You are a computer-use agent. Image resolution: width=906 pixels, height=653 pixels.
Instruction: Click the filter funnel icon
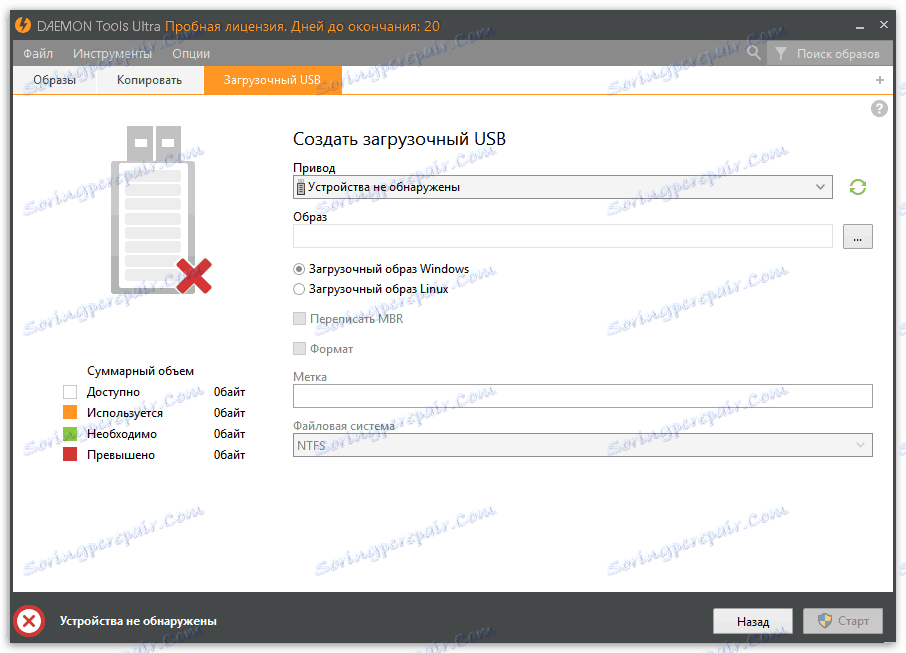(x=781, y=54)
